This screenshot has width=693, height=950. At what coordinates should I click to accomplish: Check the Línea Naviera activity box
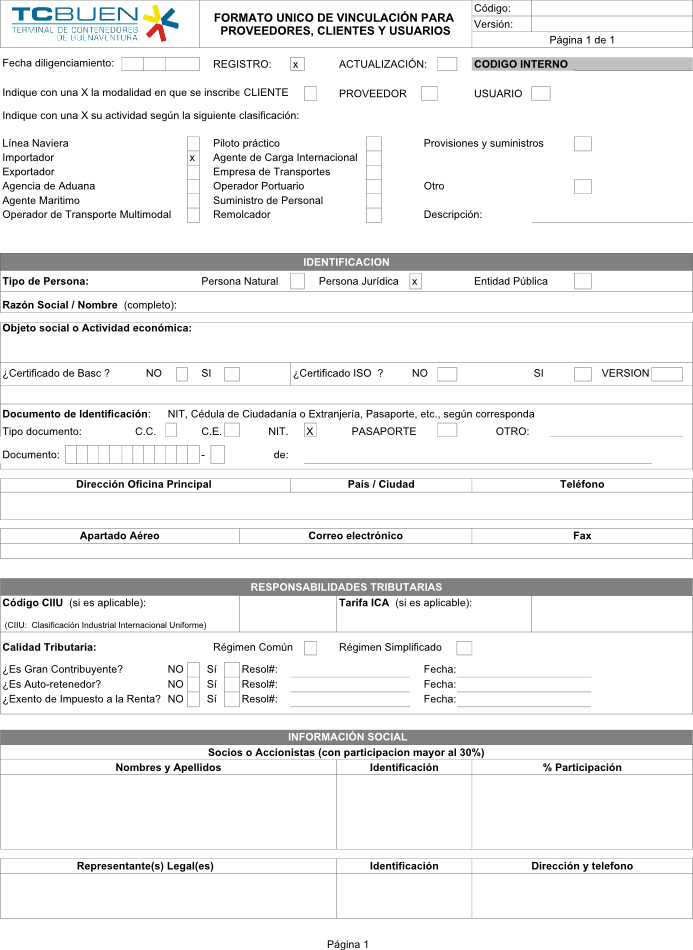coord(193,144)
